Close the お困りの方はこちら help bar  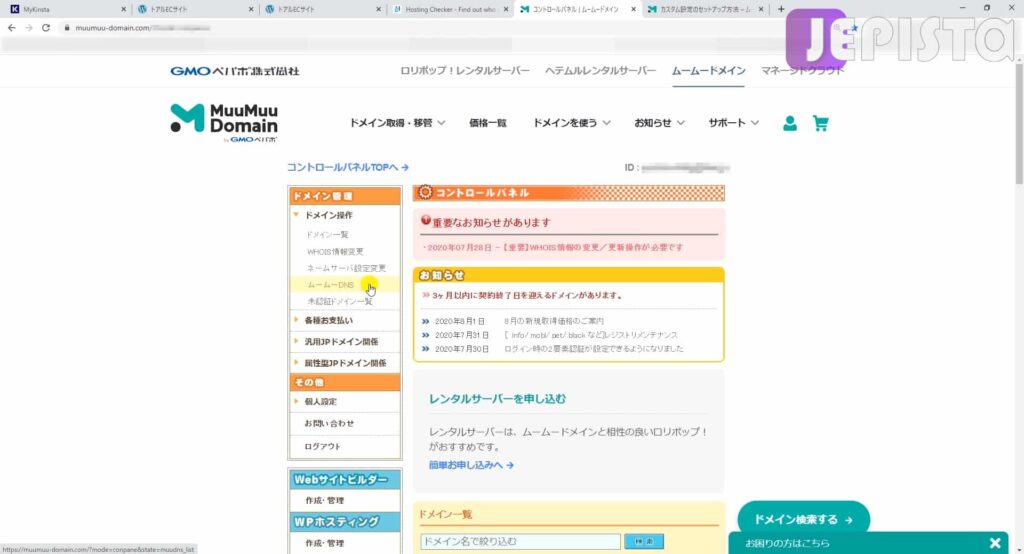(995, 543)
